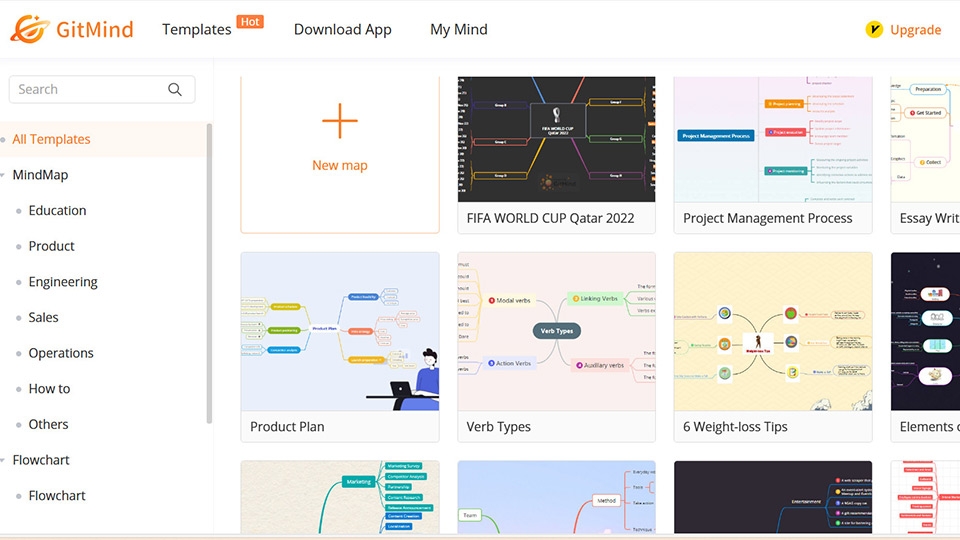This screenshot has width=960, height=540.
Task: Open the 6 Weight-loss Tips thumbnail
Action: [773, 331]
